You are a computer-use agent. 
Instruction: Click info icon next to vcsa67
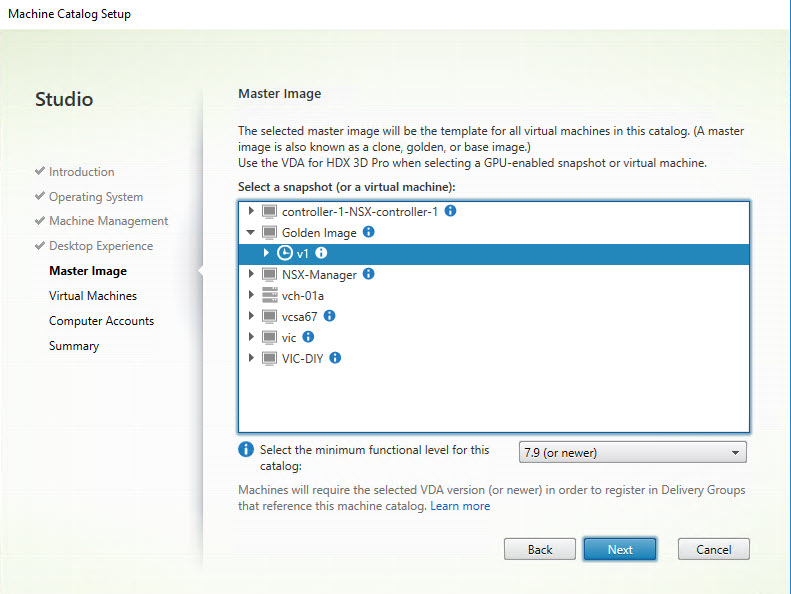(329, 316)
